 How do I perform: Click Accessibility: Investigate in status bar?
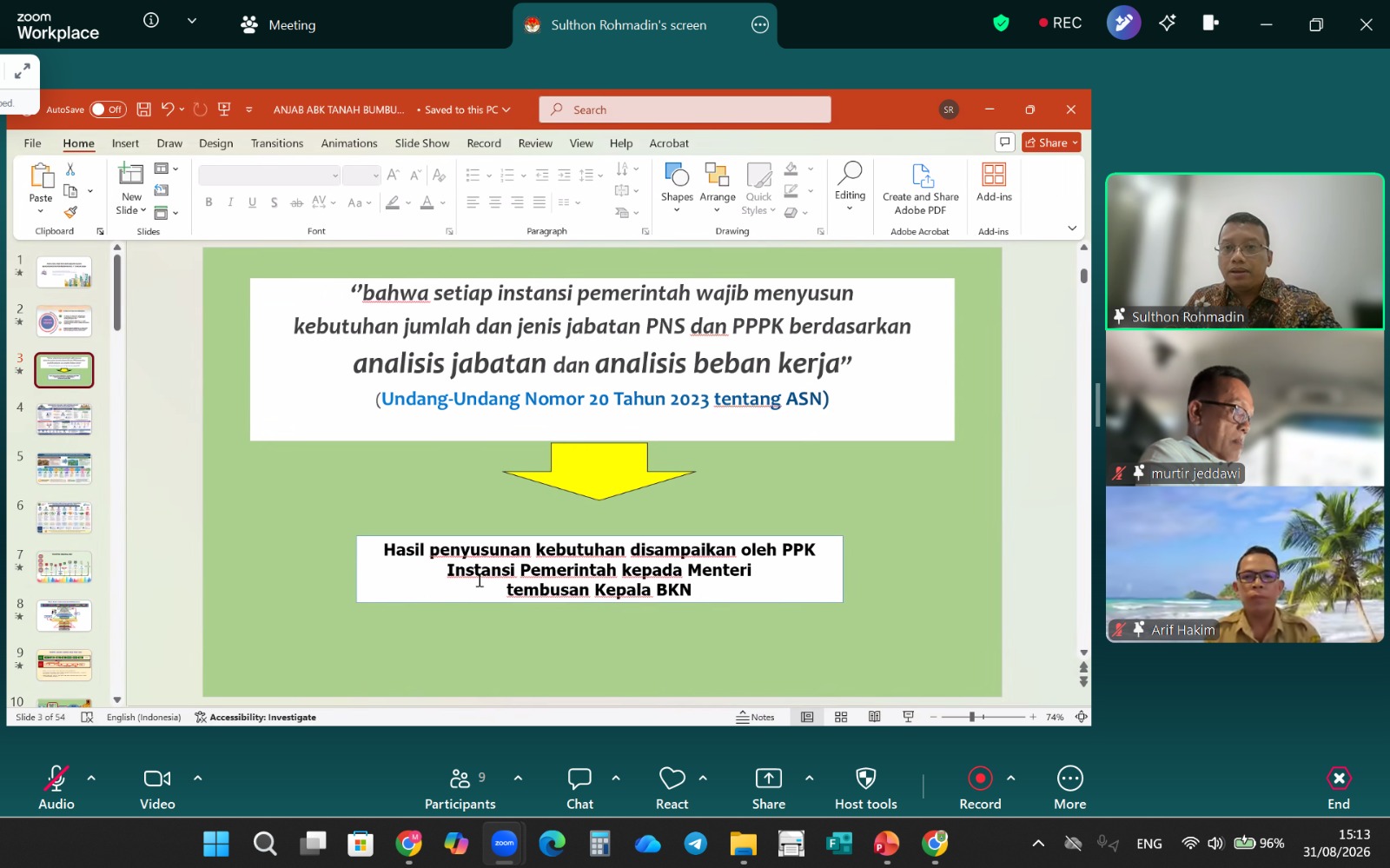click(x=255, y=717)
